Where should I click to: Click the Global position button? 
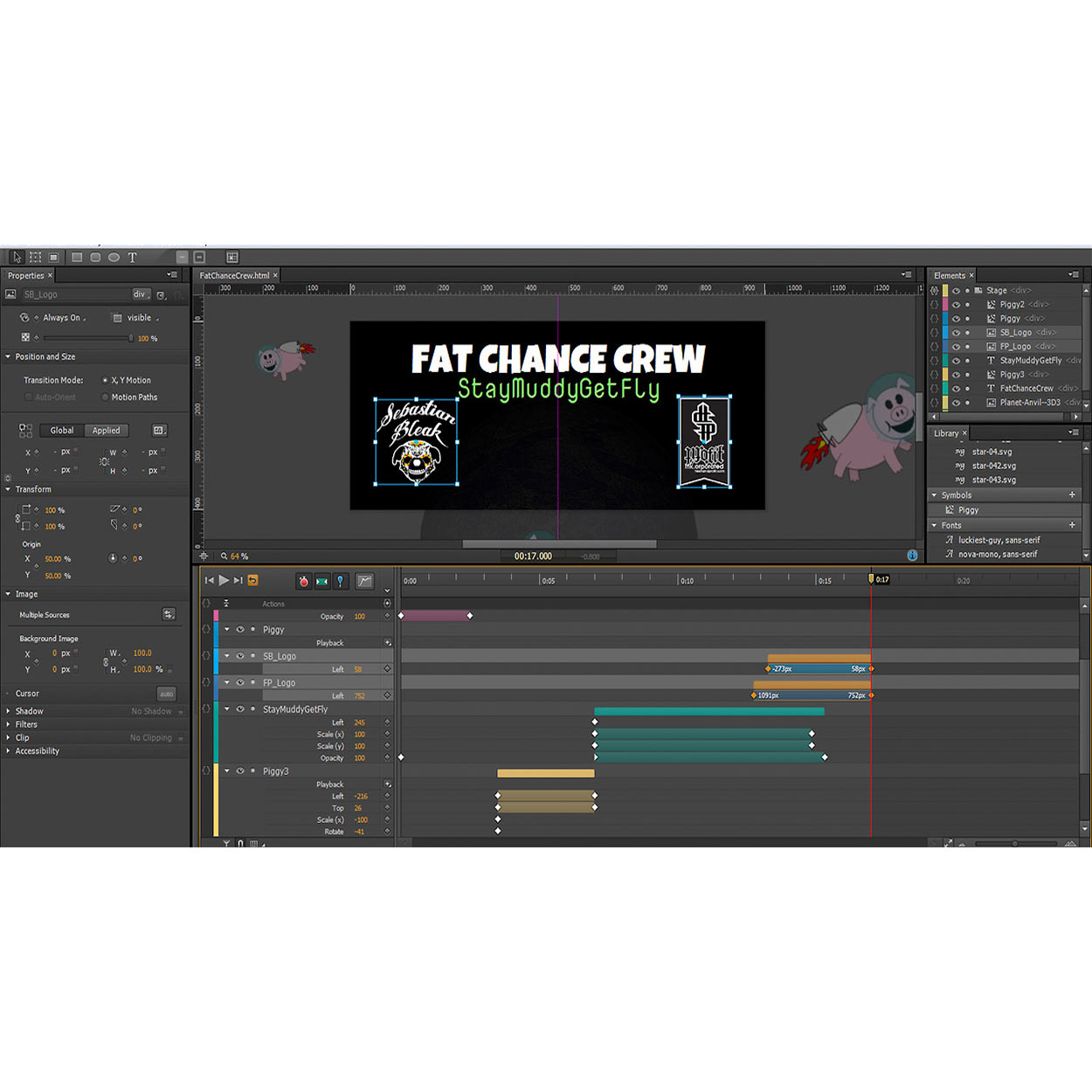pos(62,430)
